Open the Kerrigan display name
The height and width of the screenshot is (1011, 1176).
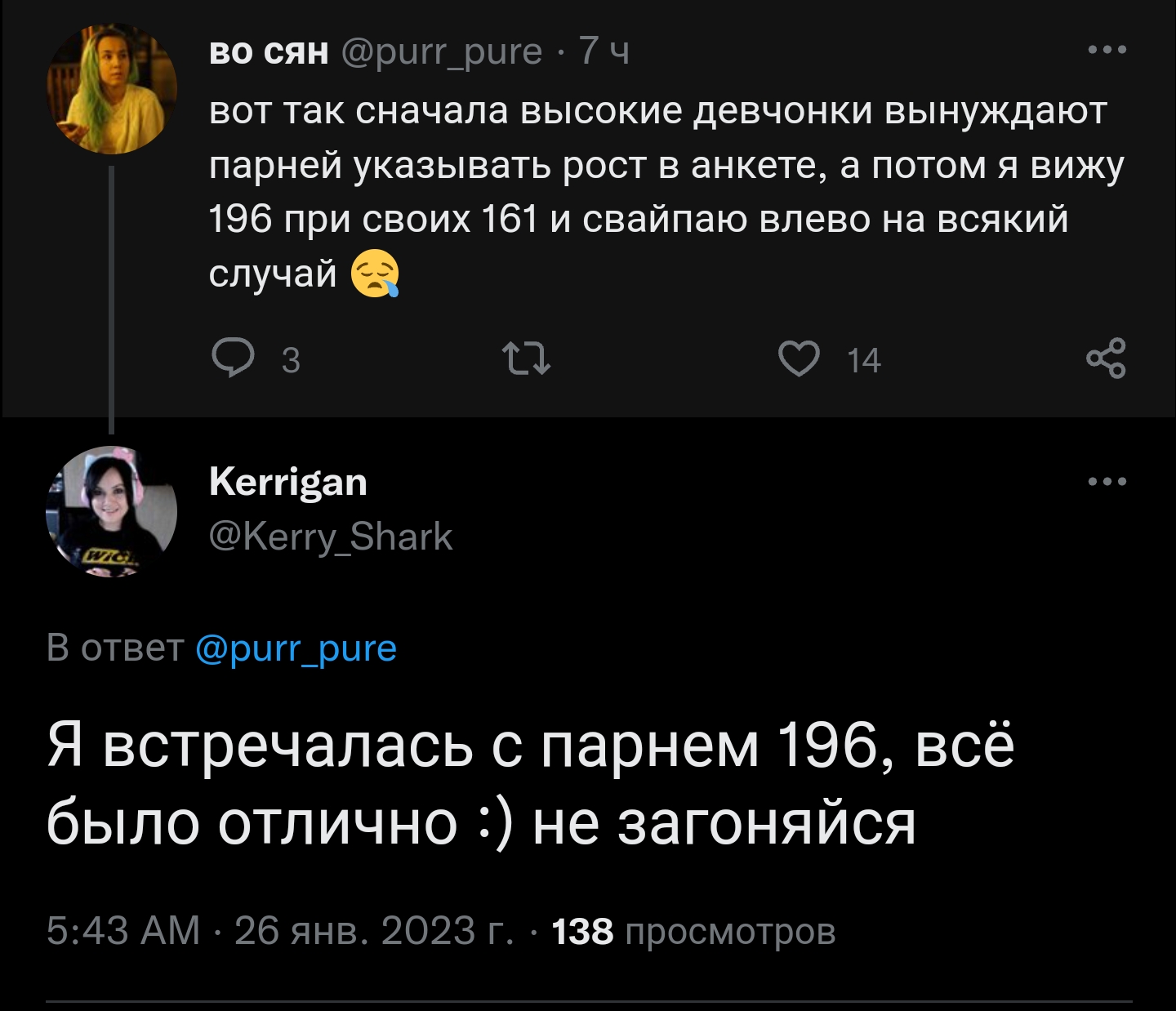coord(288,482)
